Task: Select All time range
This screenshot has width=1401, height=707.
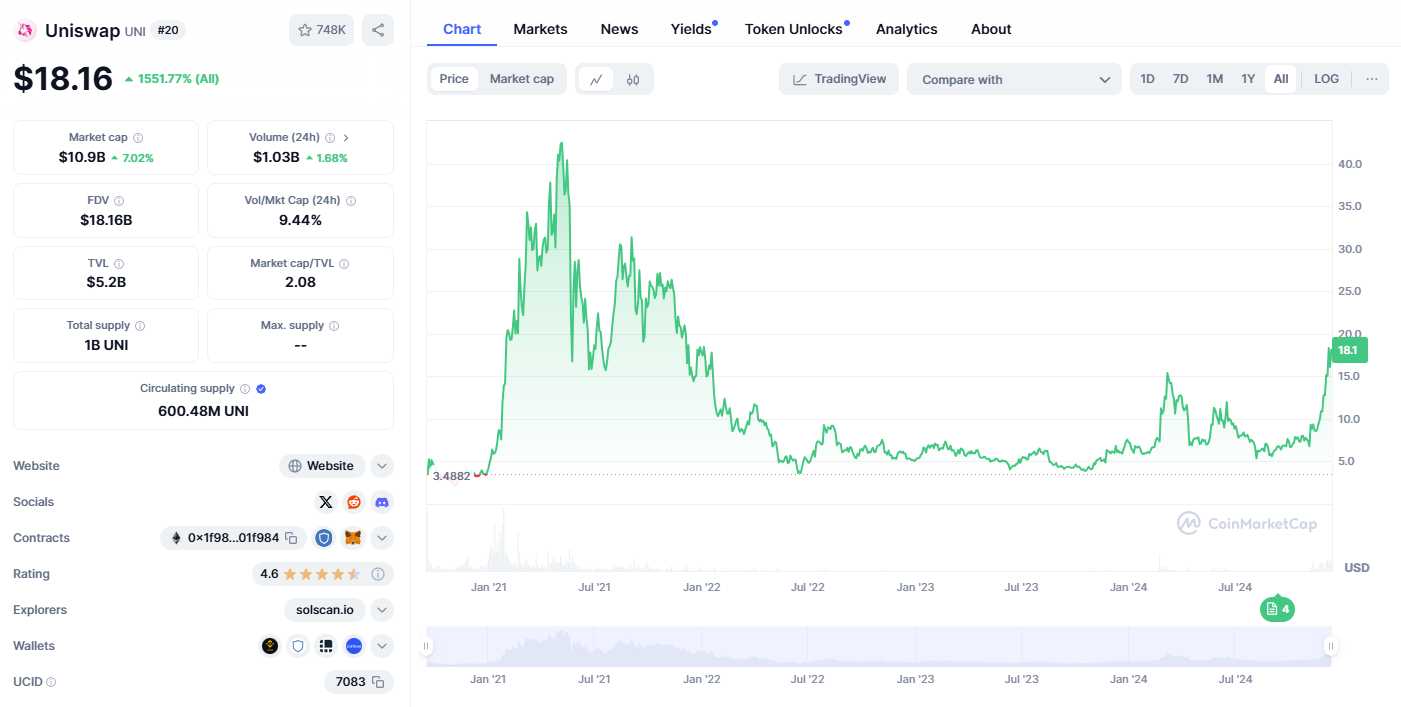Action: [1281, 79]
